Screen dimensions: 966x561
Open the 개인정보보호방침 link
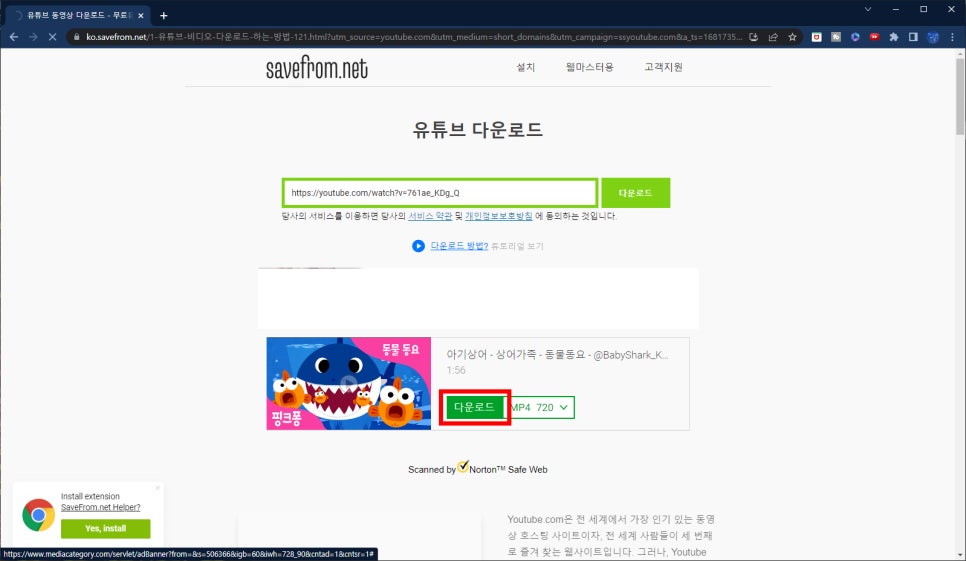(x=498, y=216)
